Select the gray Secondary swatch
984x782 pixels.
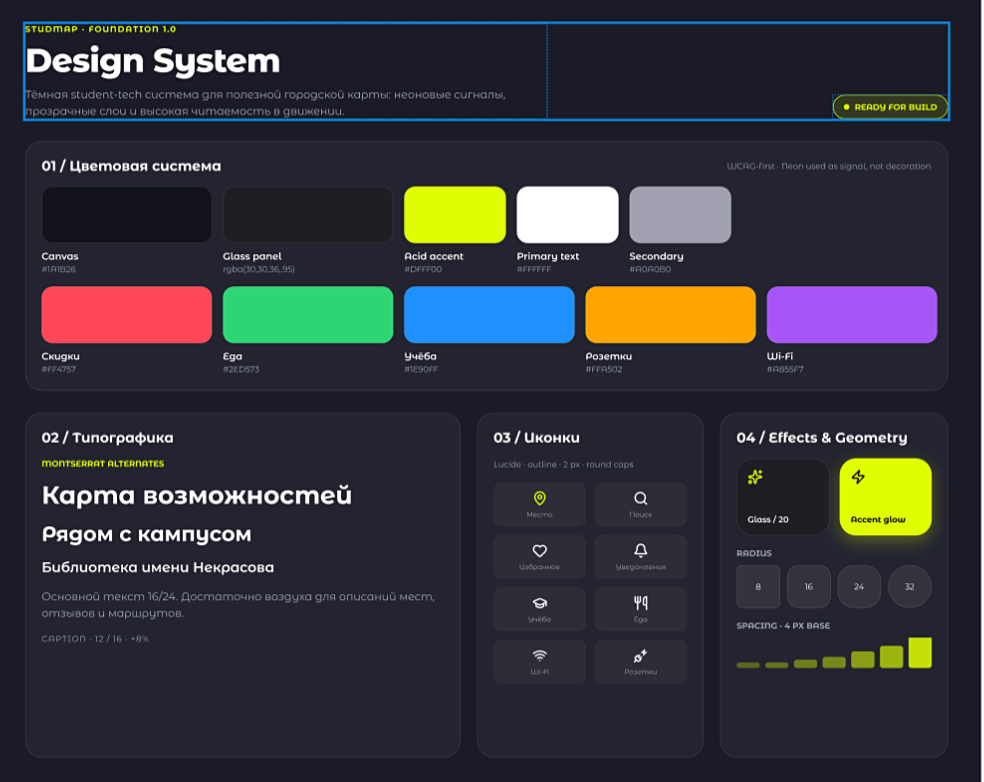tap(680, 215)
